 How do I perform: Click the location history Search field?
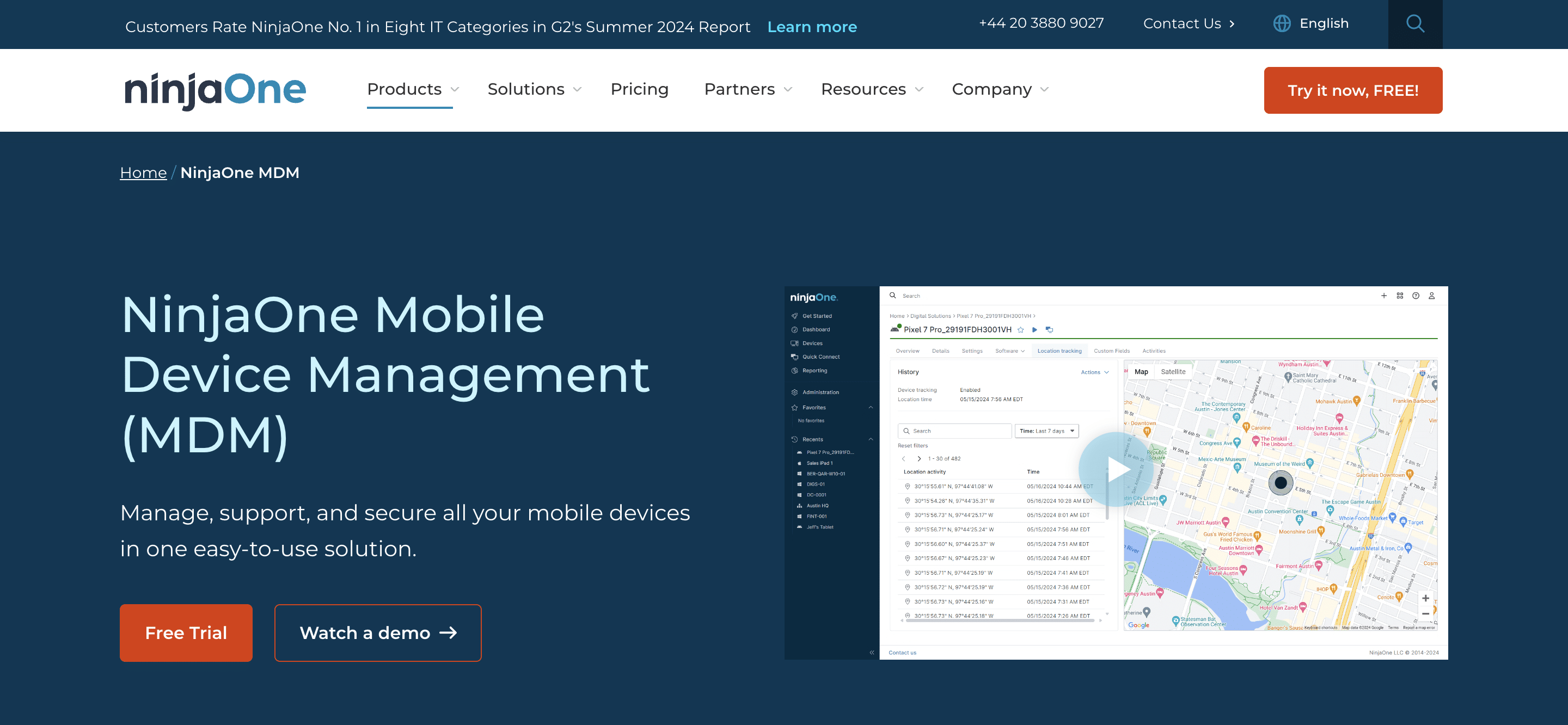pyautogui.click(x=954, y=431)
